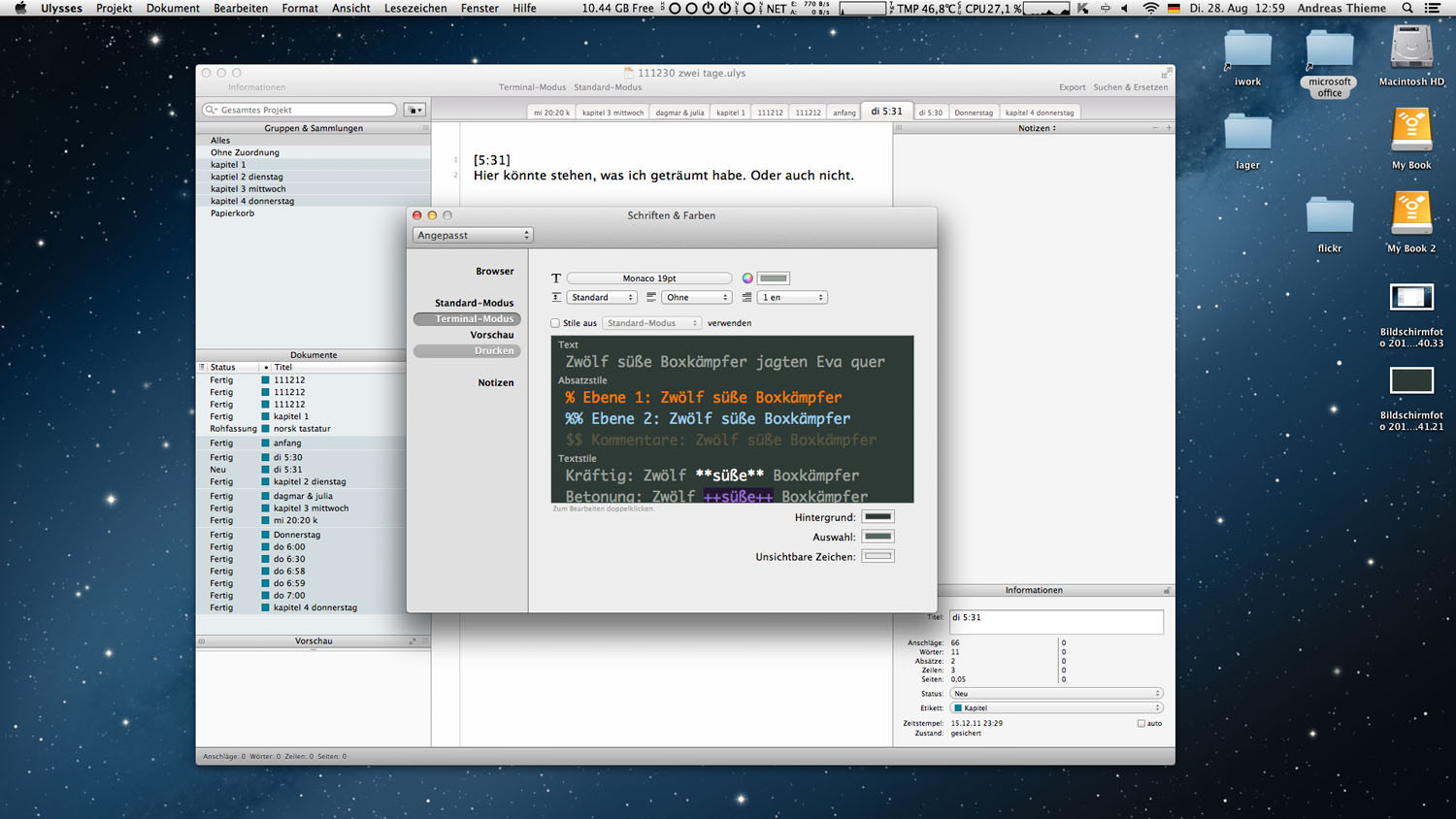Image resolution: width=1456 pixels, height=819 pixels.
Task: Open the Apple menu
Action: coord(20,8)
